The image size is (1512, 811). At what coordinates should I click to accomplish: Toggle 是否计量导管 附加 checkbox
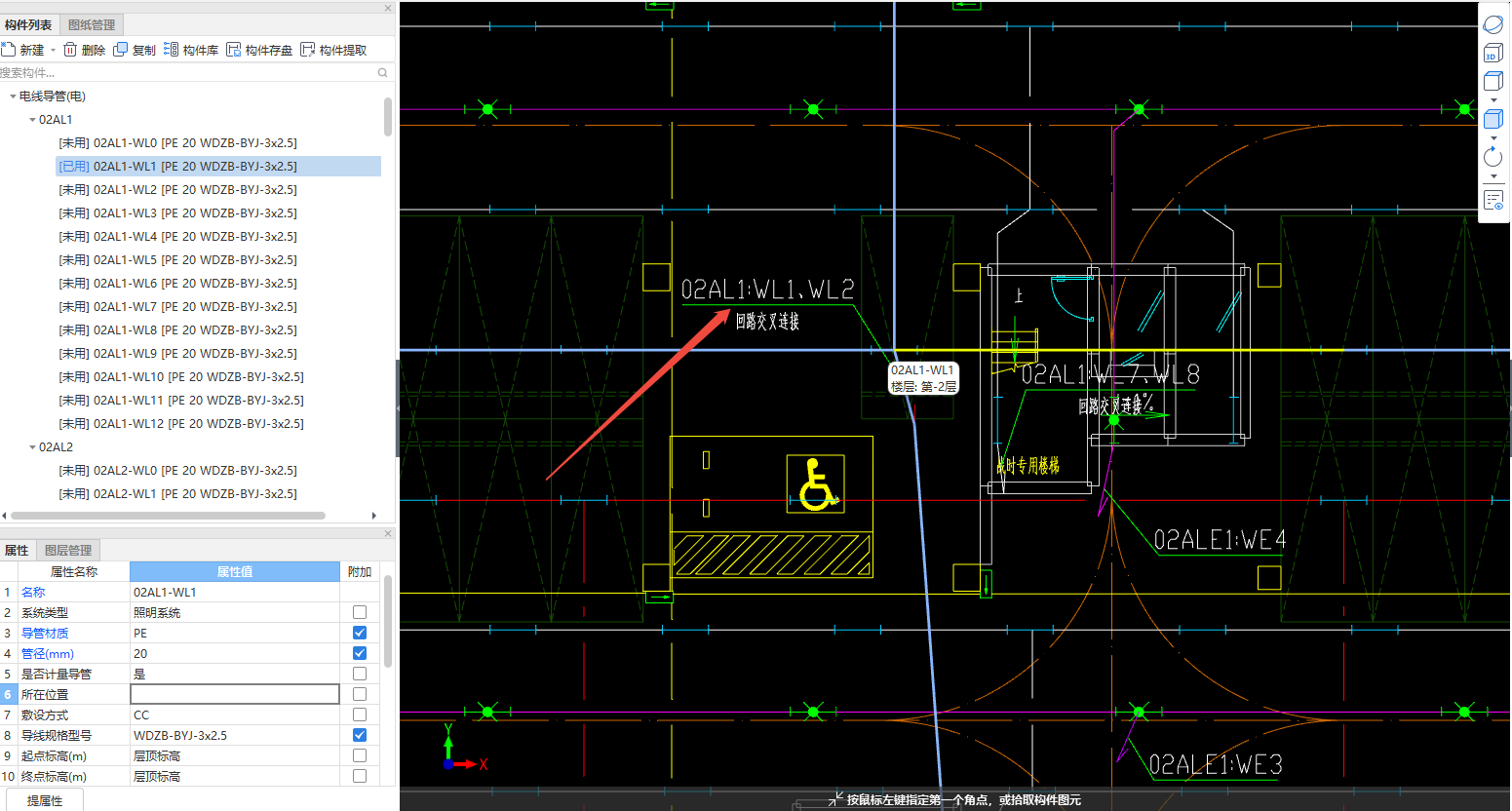click(360, 674)
